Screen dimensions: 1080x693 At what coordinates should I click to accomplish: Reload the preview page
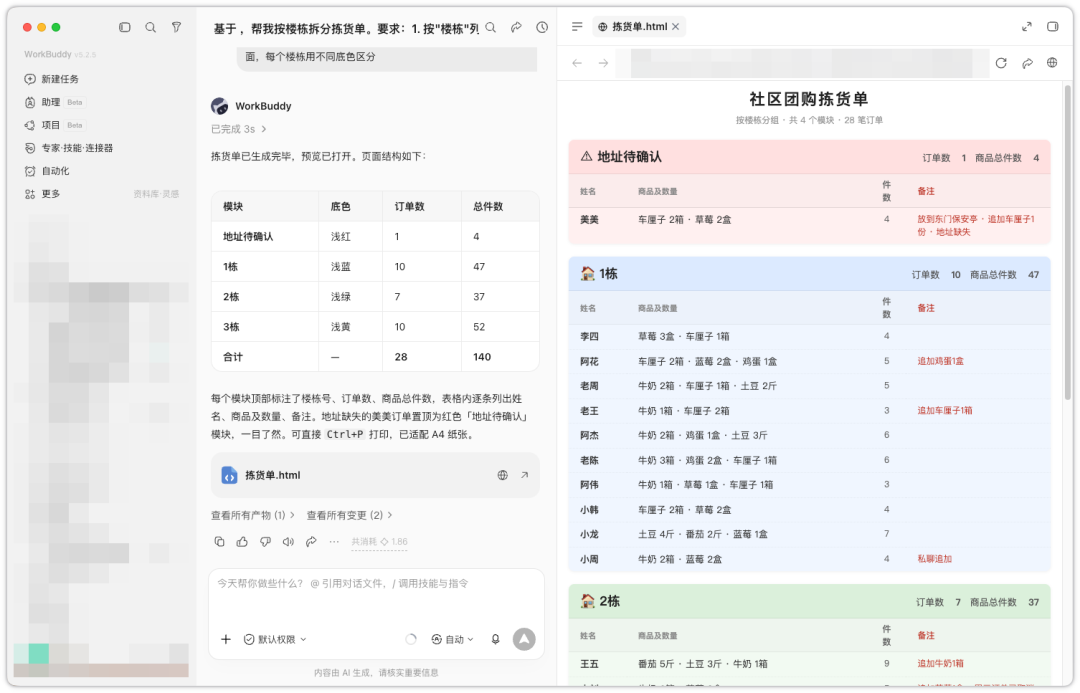click(1001, 63)
